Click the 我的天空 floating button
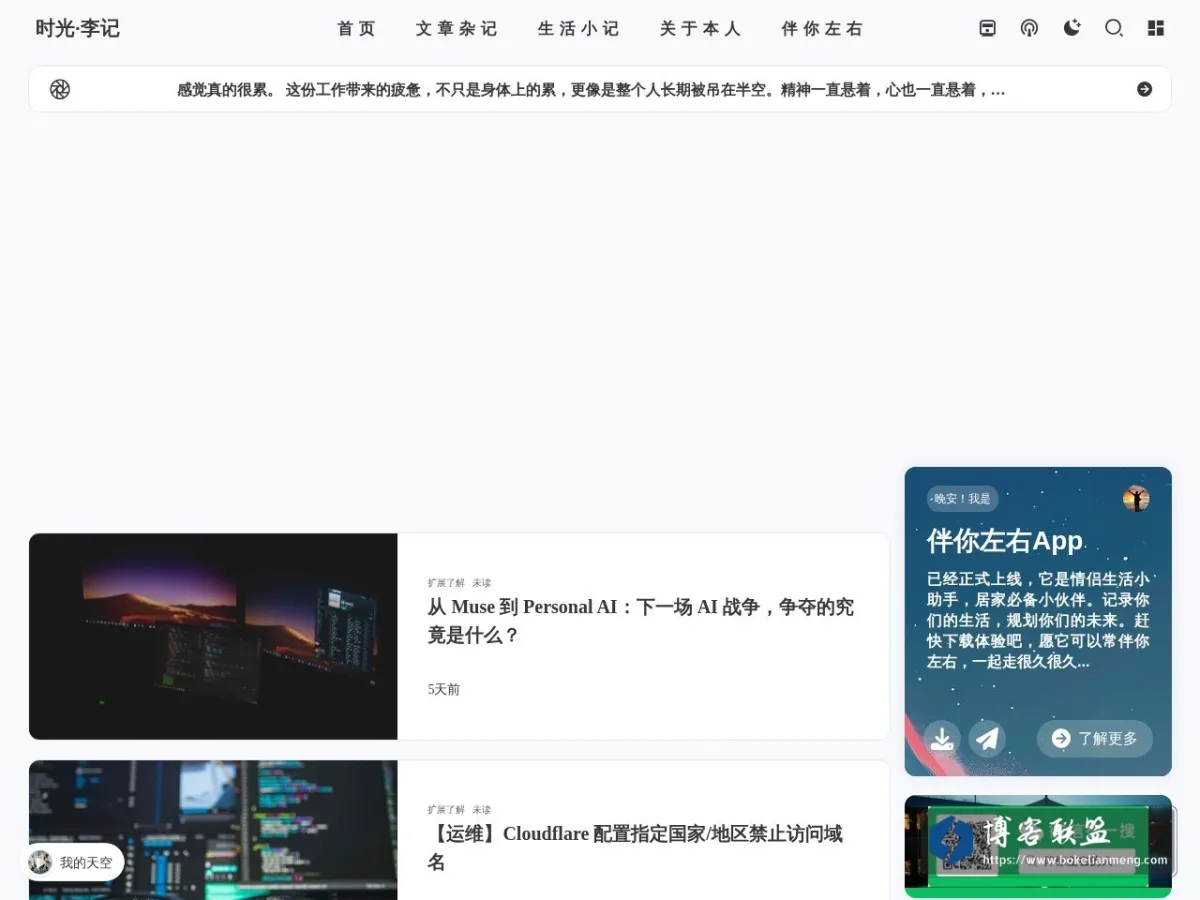This screenshot has width=1200, height=900. (x=72, y=862)
